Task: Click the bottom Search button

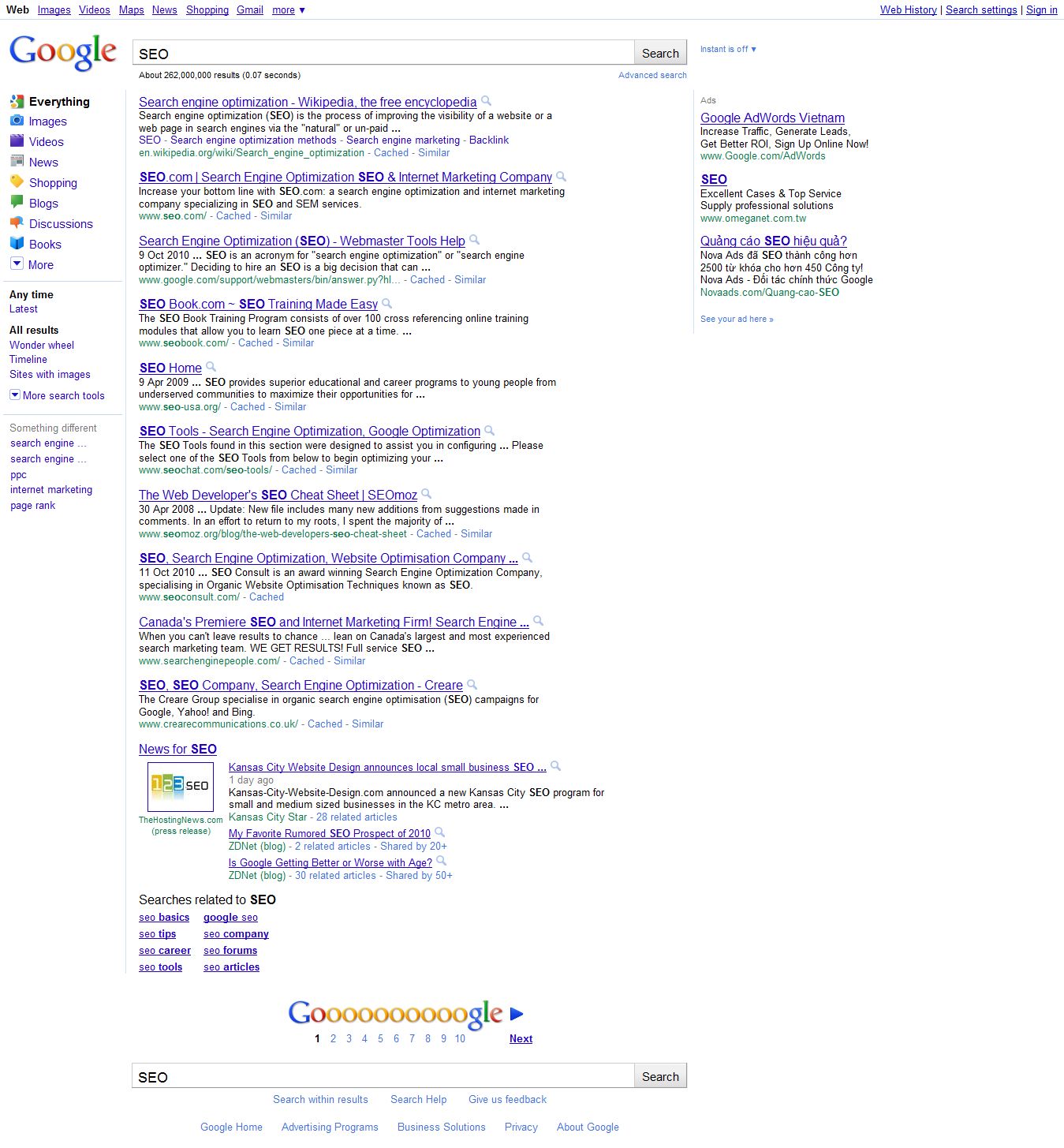Action: click(660, 1076)
